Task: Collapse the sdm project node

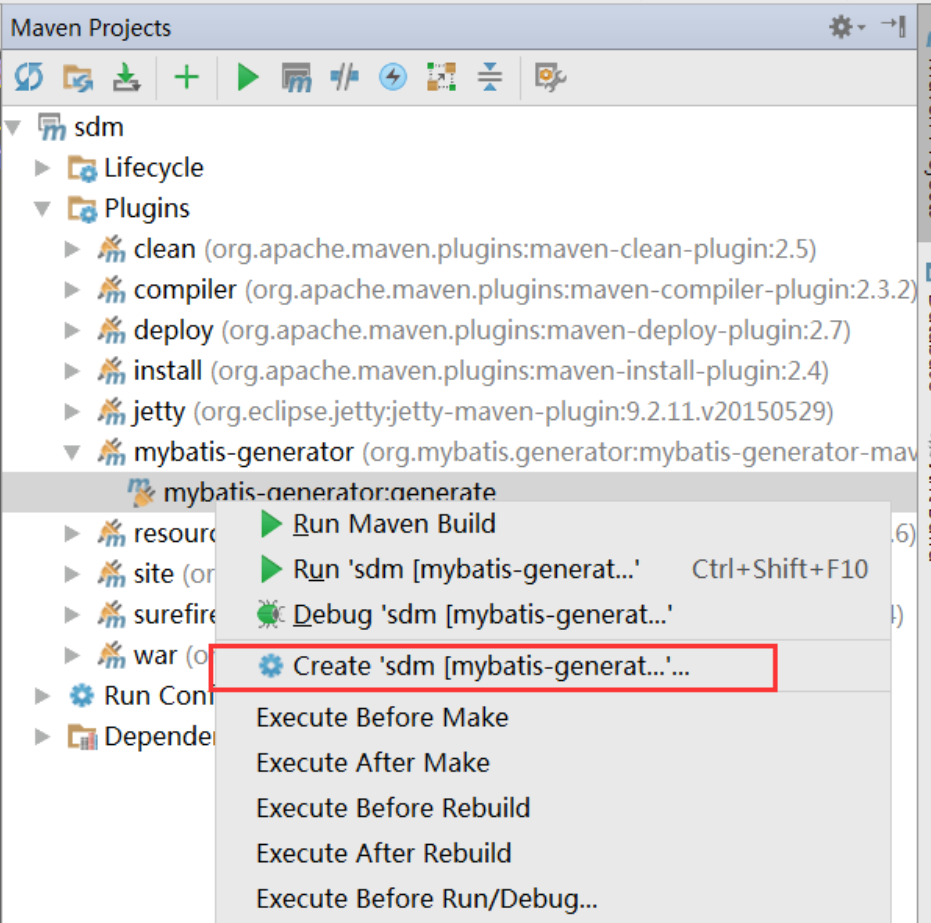Action: click(13, 127)
